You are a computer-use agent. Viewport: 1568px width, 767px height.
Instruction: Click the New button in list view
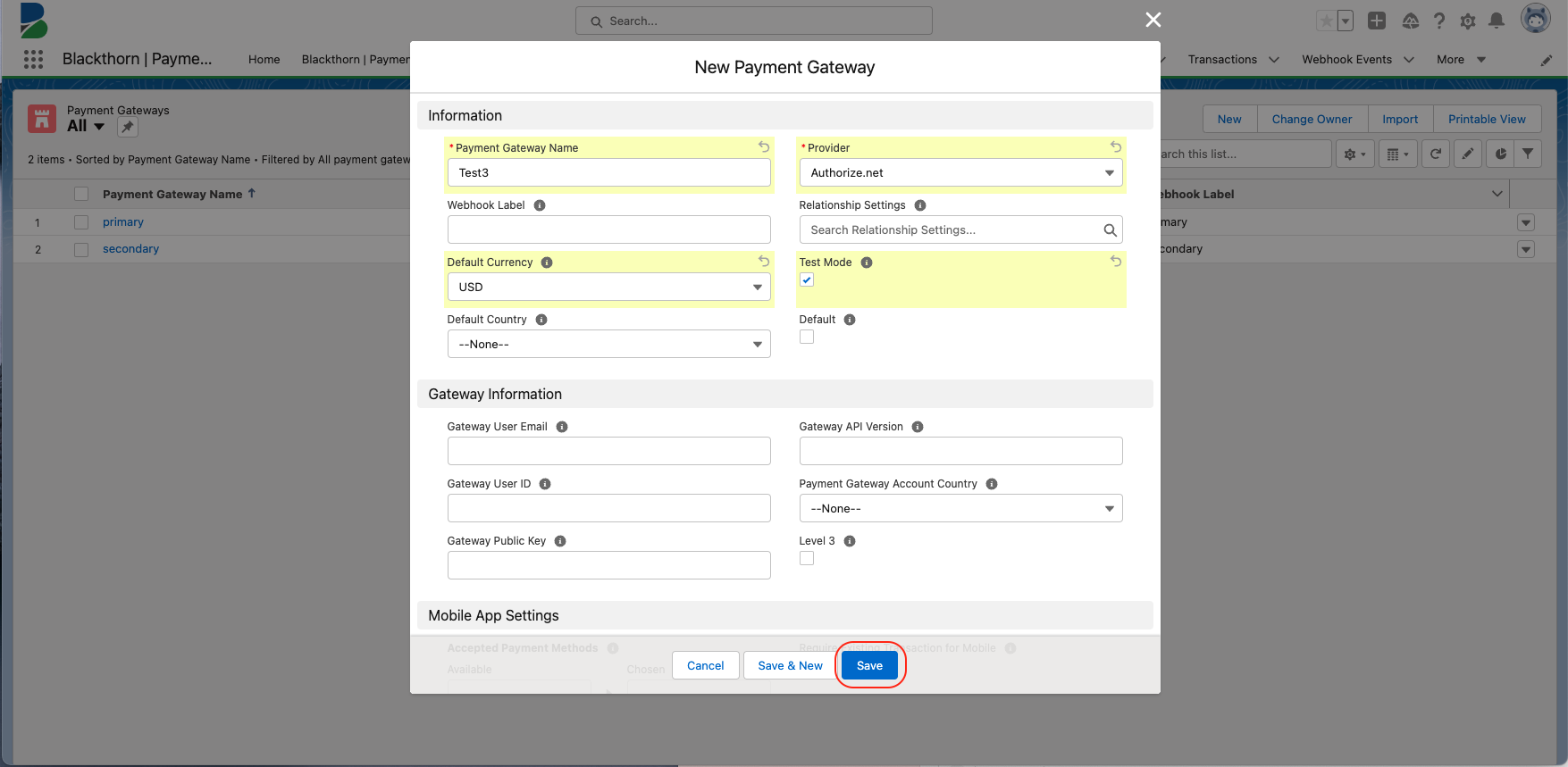click(x=1229, y=119)
